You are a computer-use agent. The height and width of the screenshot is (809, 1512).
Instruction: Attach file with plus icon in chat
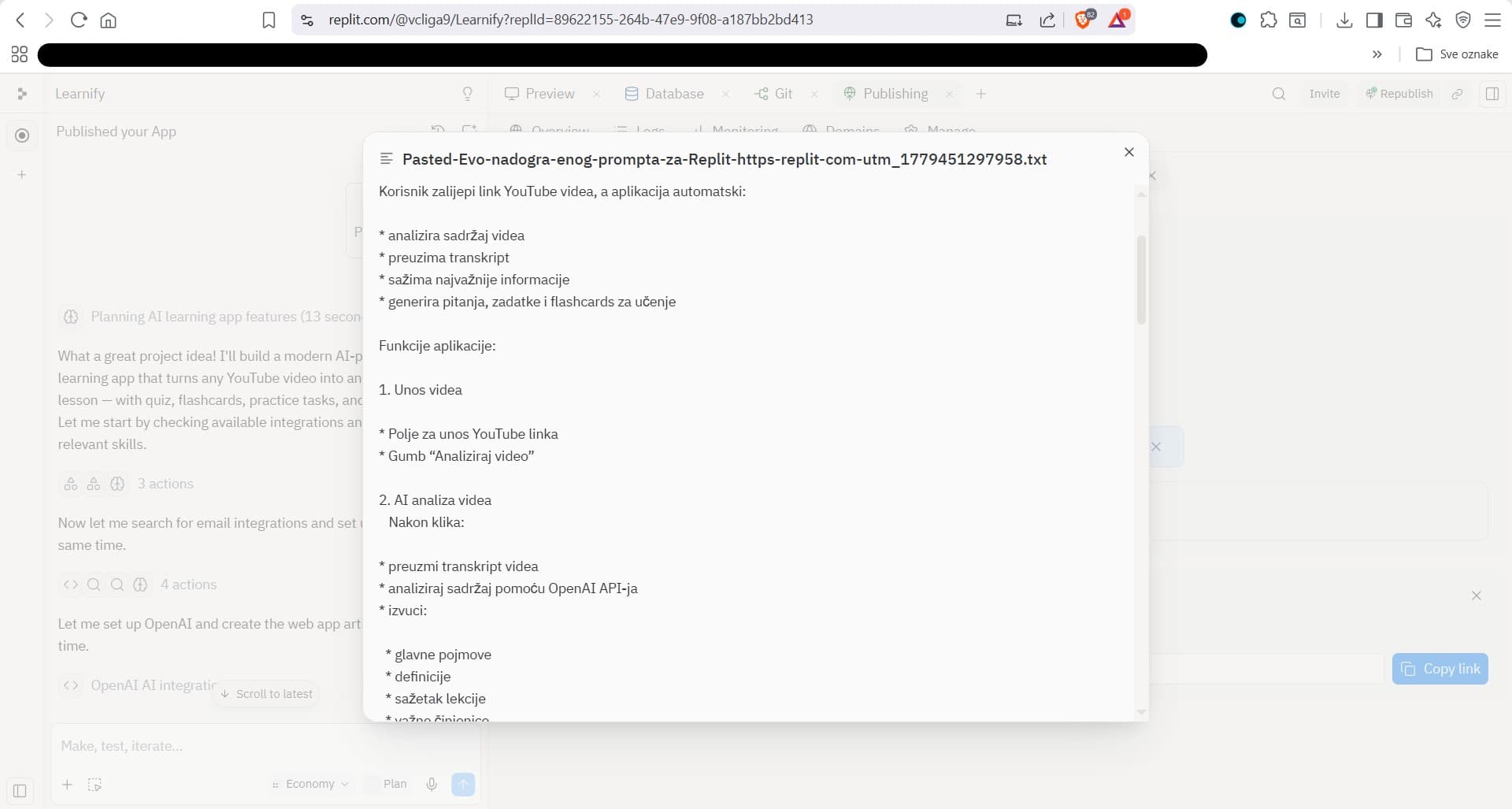coord(67,785)
